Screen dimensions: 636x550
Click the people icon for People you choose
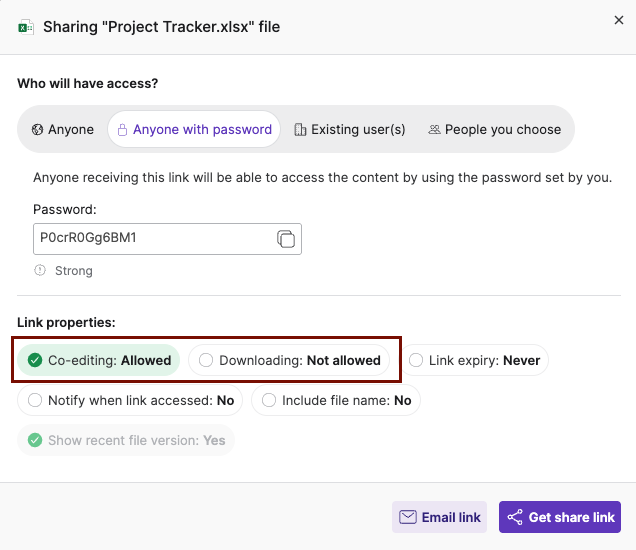[x=434, y=130]
